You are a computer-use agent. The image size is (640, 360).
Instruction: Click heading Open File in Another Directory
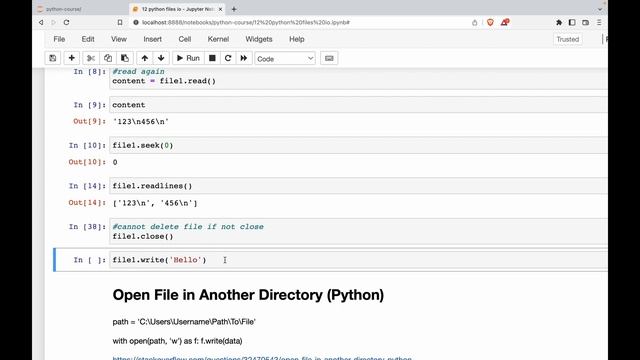[248, 295]
